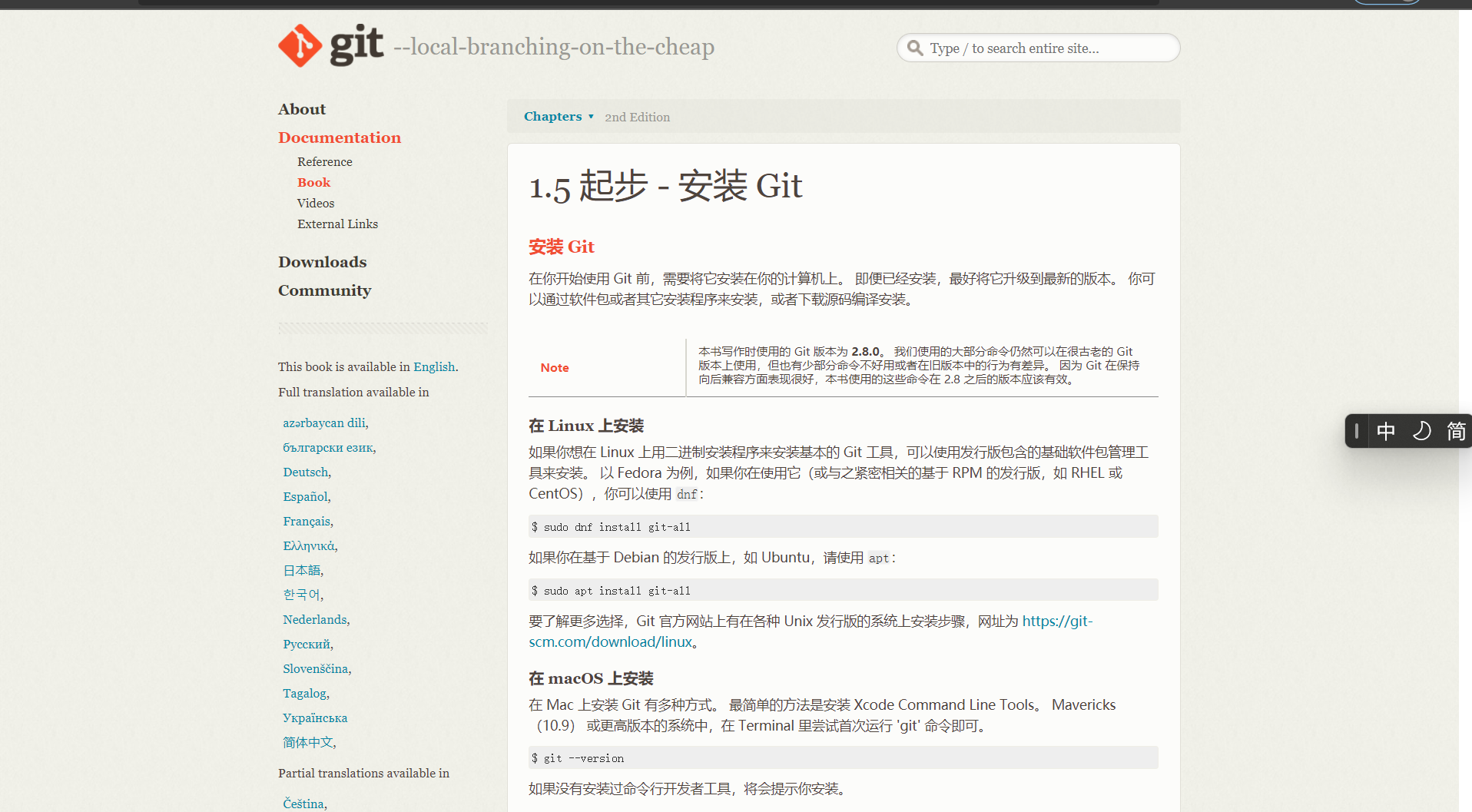
Task: Switch to the Español translation
Action: pyautogui.click(x=306, y=496)
